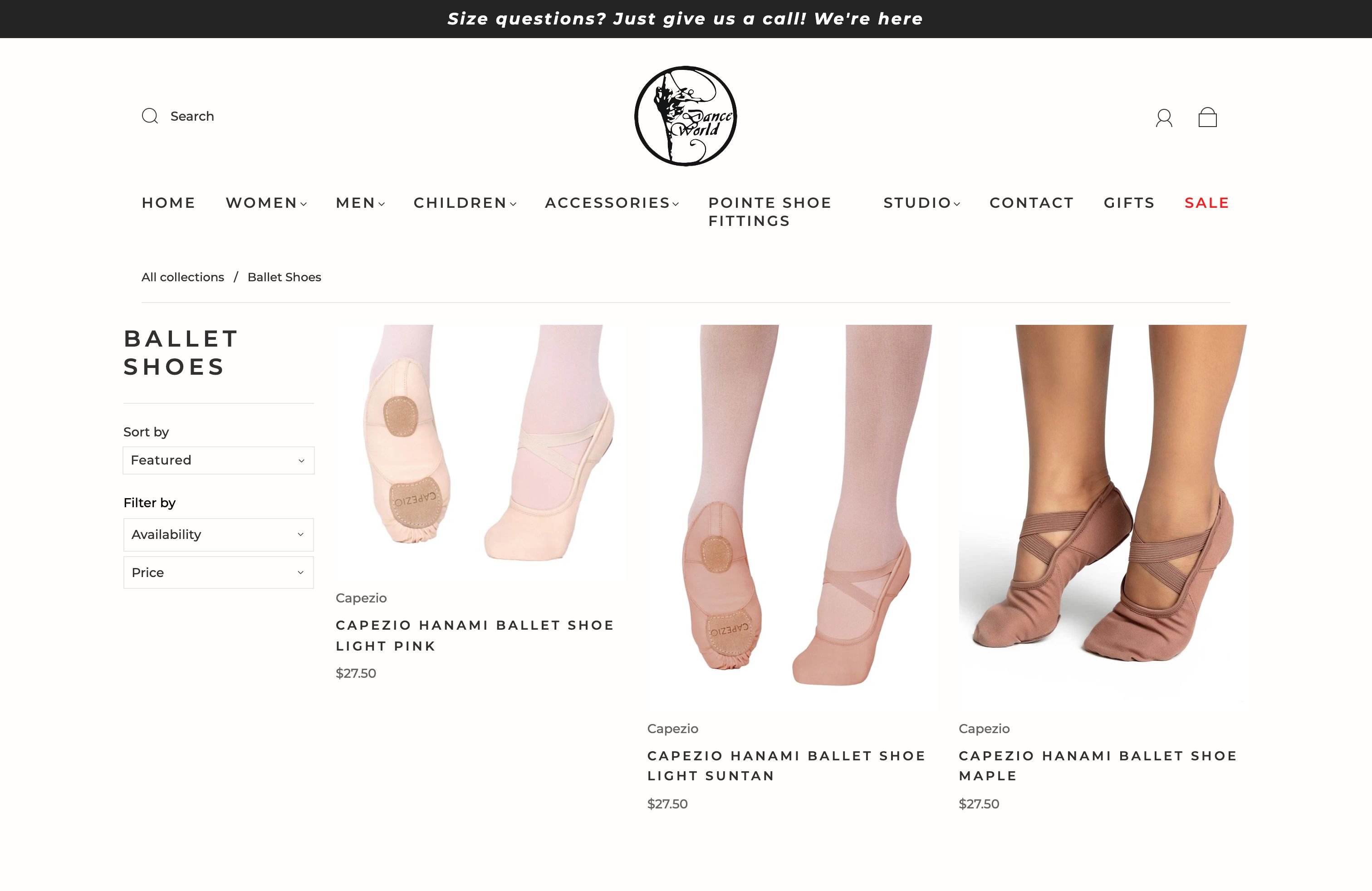Expand the Men navigation menu
The width and height of the screenshot is (1372, 891).
(360, 203)
